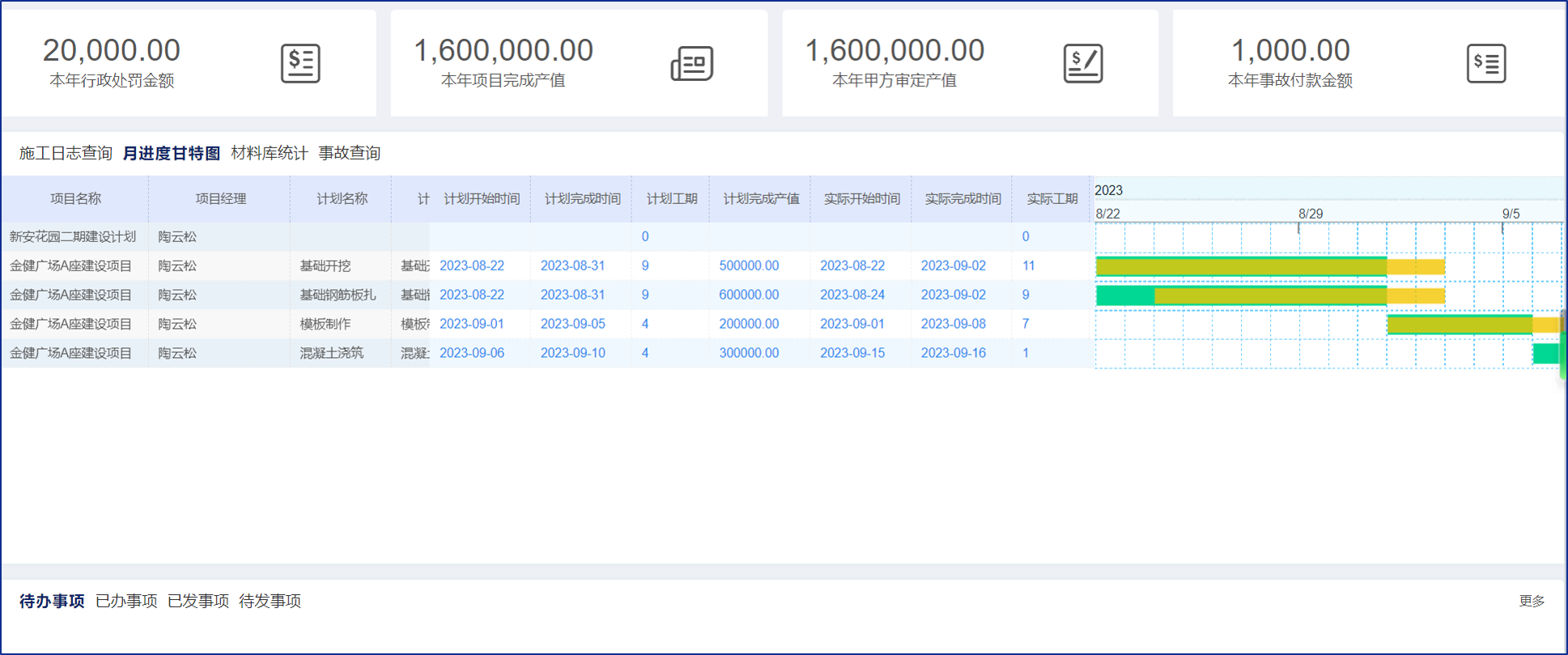Select the 新安花园二期建设计划 row name
Image resolution: width=1568 pixels, height=655 pixels.
pyautogui.click(x=73, y=236)
